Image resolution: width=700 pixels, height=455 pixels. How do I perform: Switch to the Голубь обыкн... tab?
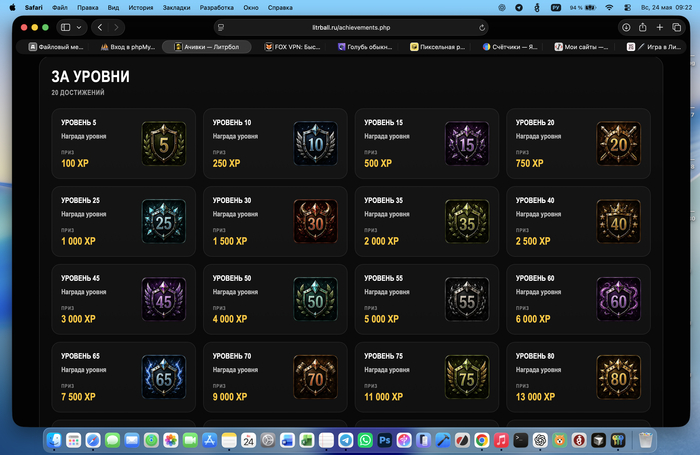[365, 47]
